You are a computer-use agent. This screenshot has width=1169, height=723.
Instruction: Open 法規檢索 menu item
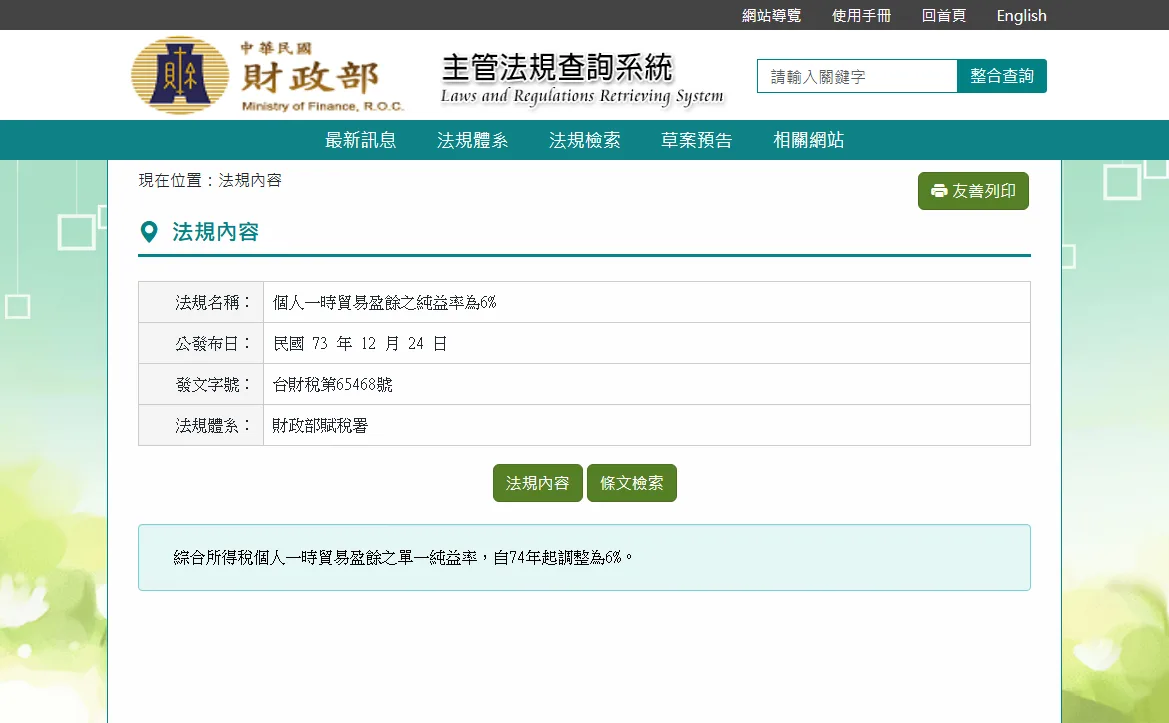point(584,140)
